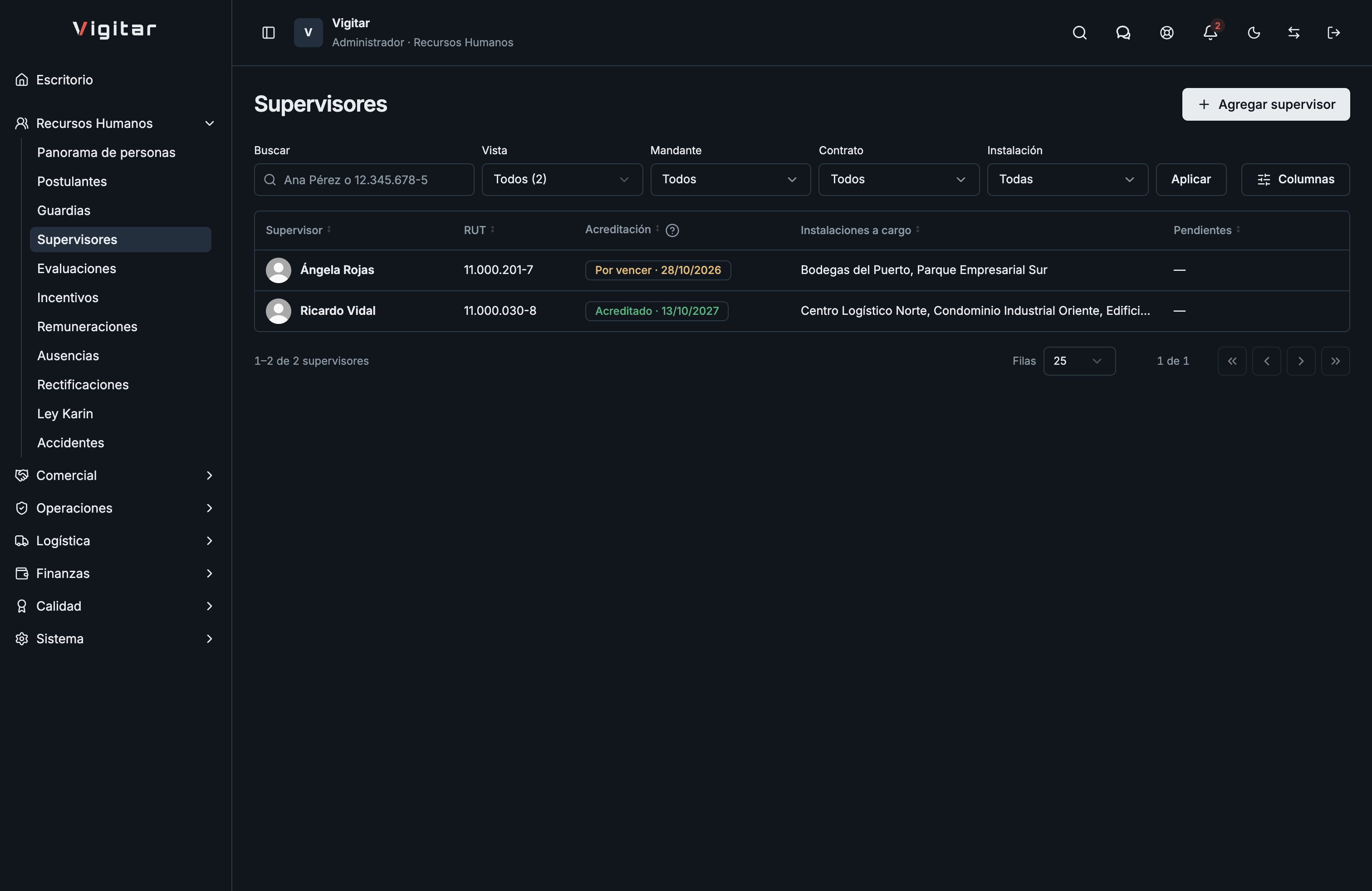Expand the Finanzas menu

(115, 573)
